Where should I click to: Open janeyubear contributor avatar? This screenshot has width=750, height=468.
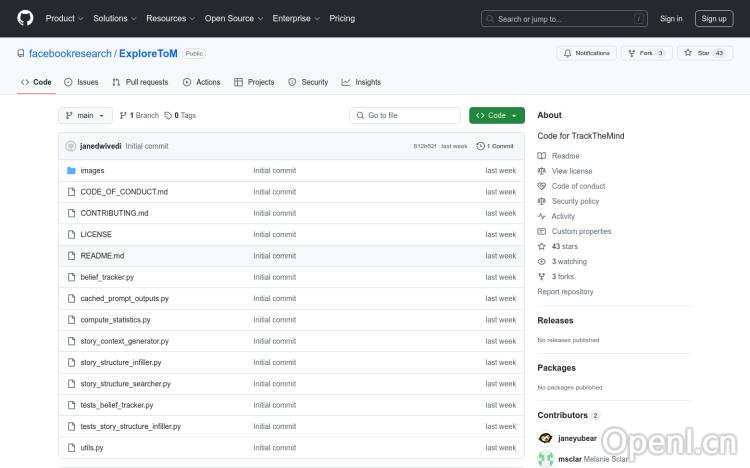pyautogui.click(x=545, y=437)
